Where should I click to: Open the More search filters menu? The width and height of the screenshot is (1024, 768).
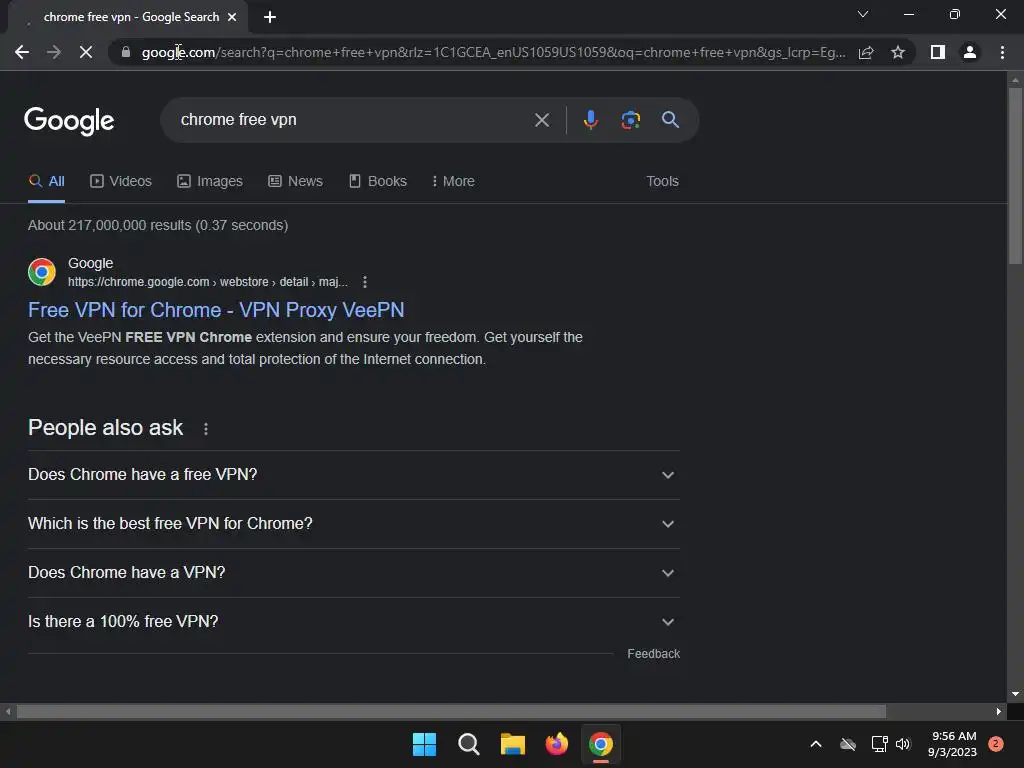(x=453, y=182)
